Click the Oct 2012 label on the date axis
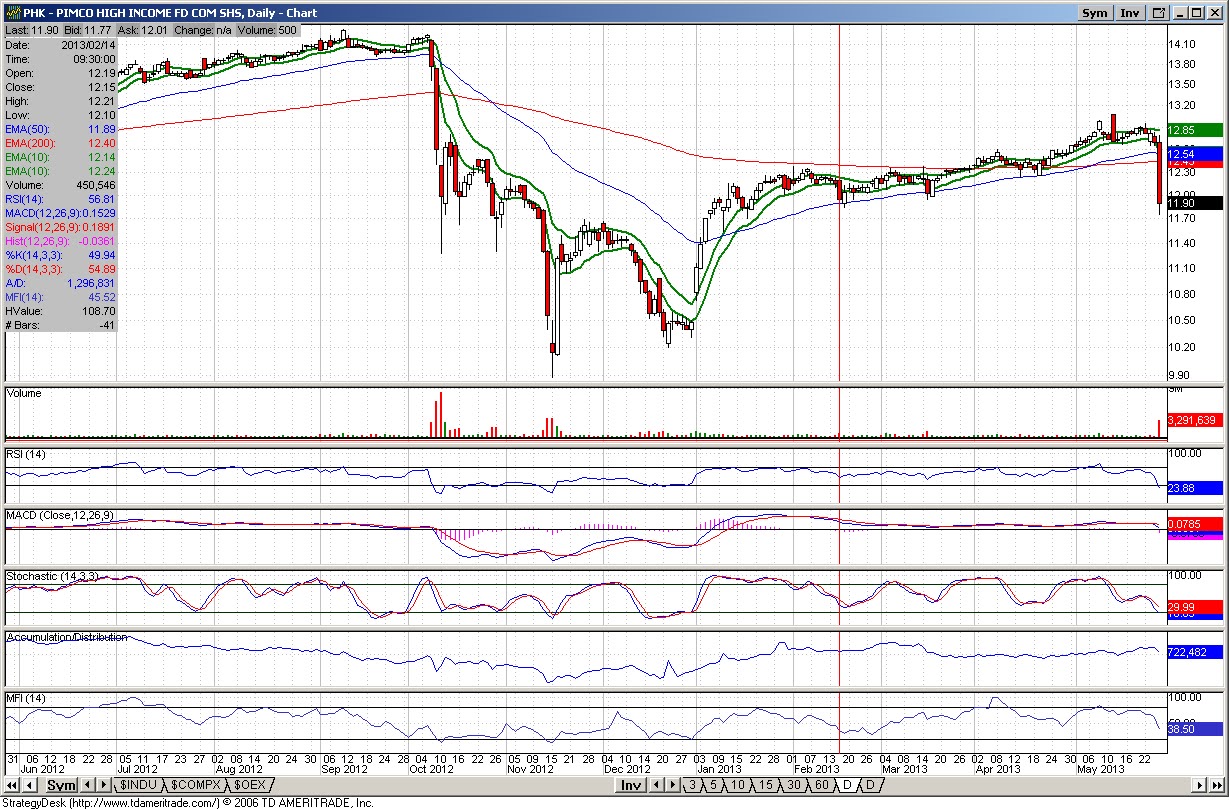This screenshot has height=809, width=1229. pyautogui.click(x=430, y=769)
